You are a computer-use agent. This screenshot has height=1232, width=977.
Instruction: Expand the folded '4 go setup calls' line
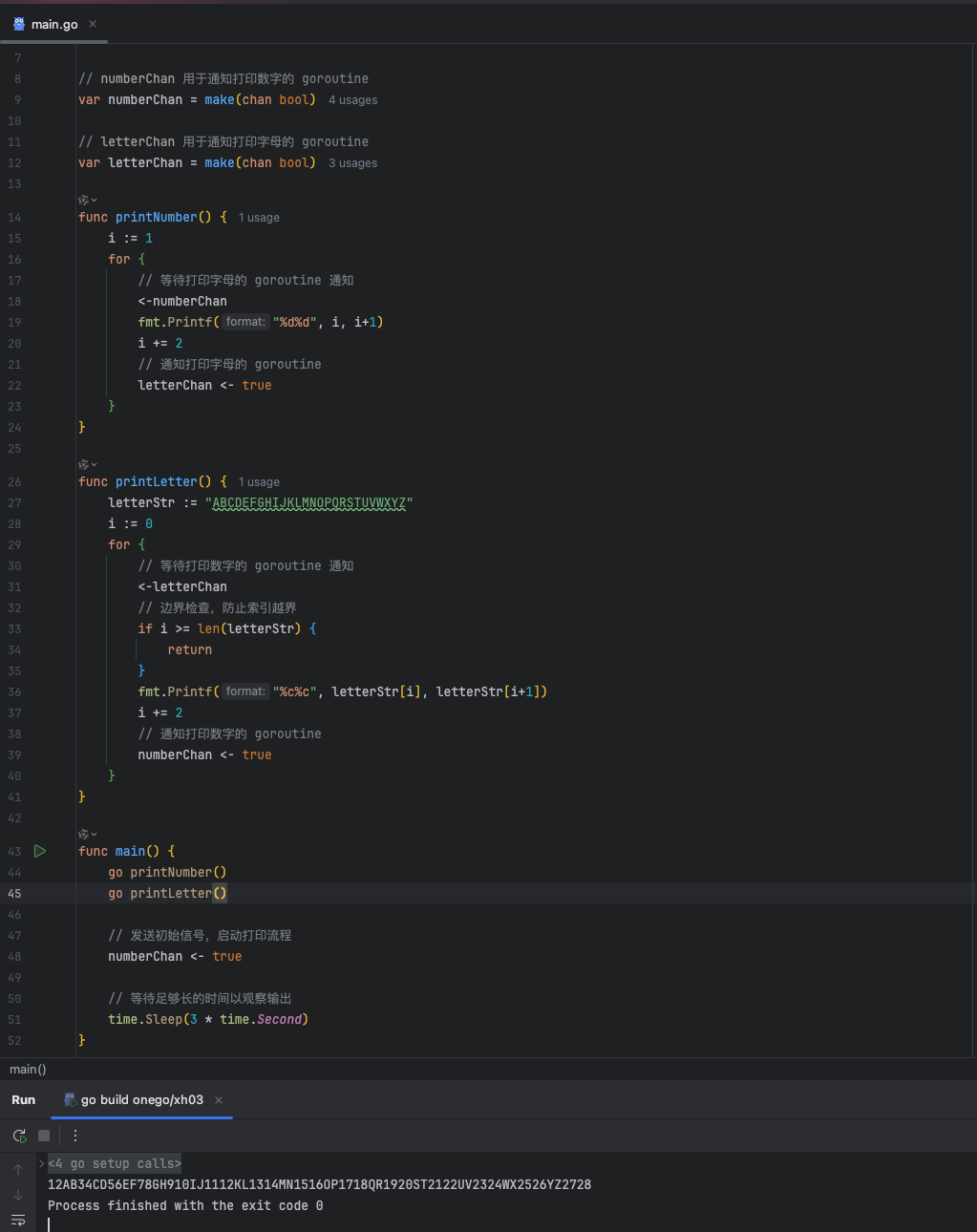(x=42, y=1163)
